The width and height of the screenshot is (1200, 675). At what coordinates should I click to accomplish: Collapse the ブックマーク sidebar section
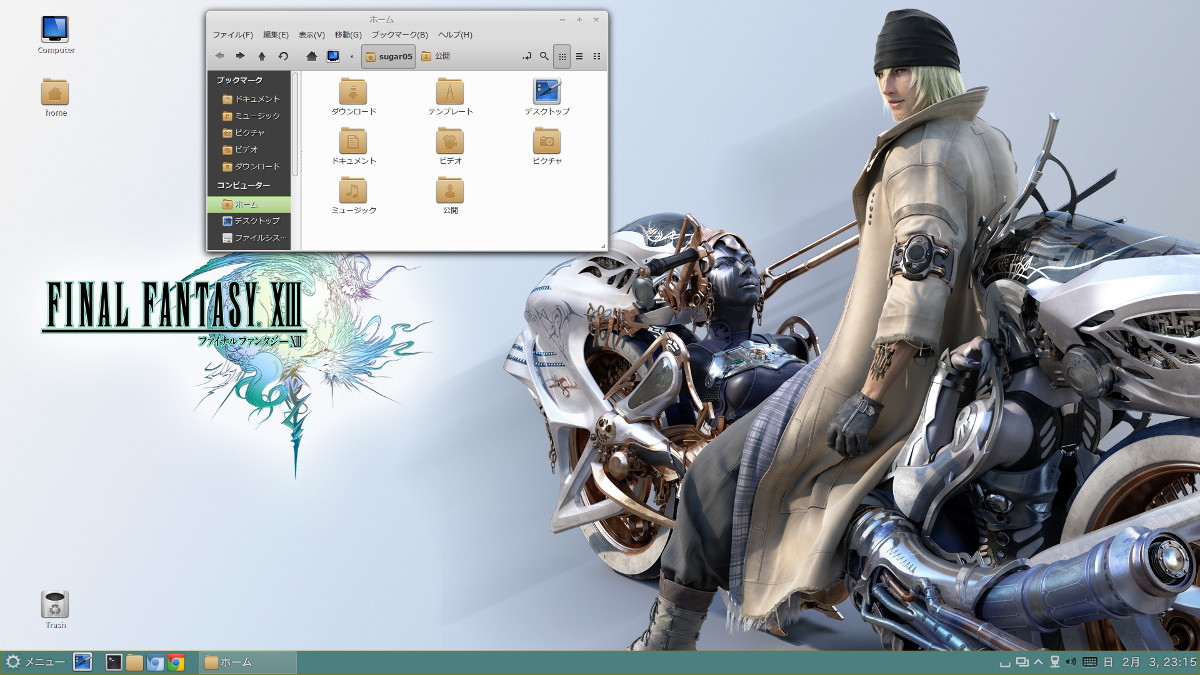point(240,79)
